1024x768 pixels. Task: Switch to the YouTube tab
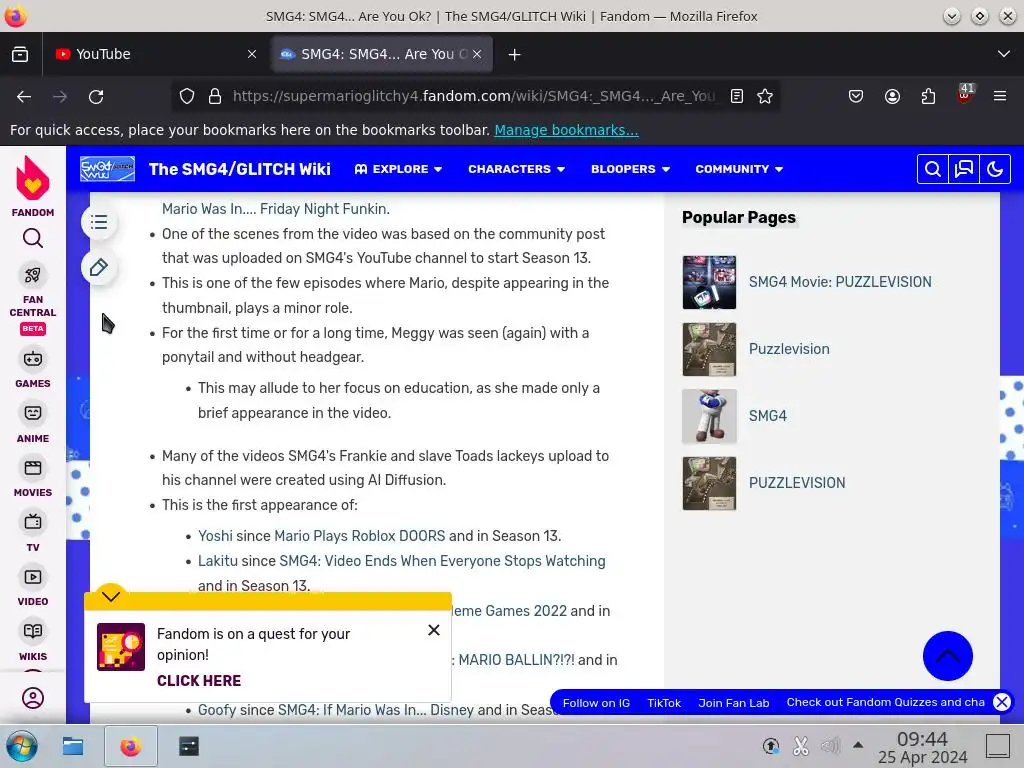coord(156,54)
